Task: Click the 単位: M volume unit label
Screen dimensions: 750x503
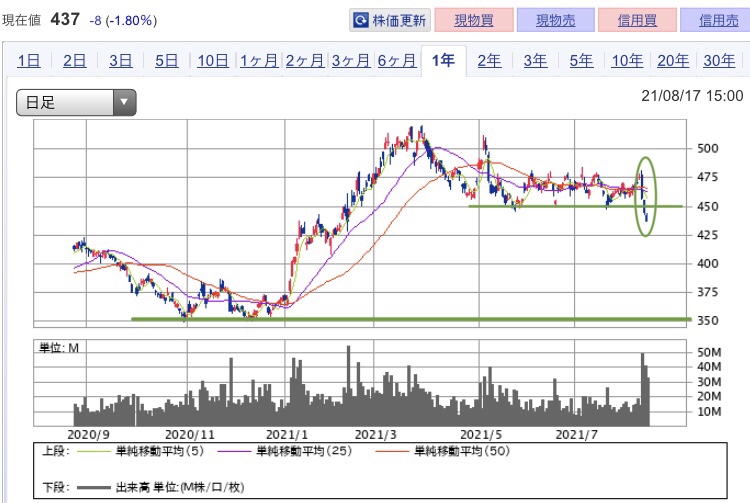Action: coord(58,348)
